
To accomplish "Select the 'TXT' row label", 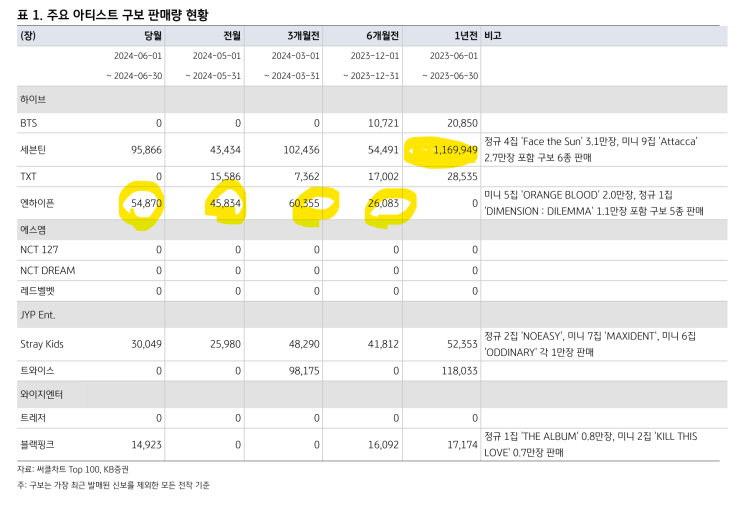I will pyautogui.click(x=28, y=177).
